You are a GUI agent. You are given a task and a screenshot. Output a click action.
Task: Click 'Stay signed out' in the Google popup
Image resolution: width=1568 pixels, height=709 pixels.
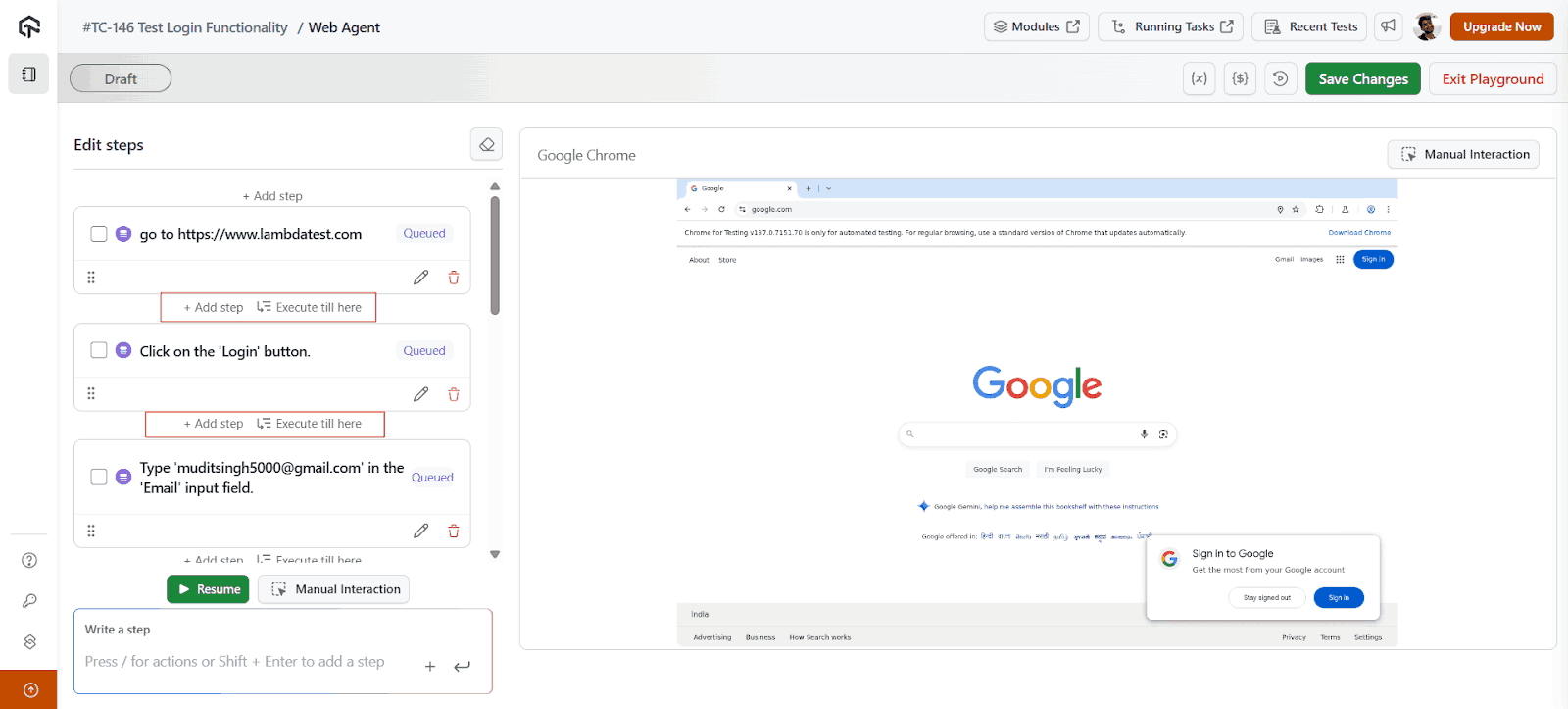pyautogui.click(x=1267, y=597)
